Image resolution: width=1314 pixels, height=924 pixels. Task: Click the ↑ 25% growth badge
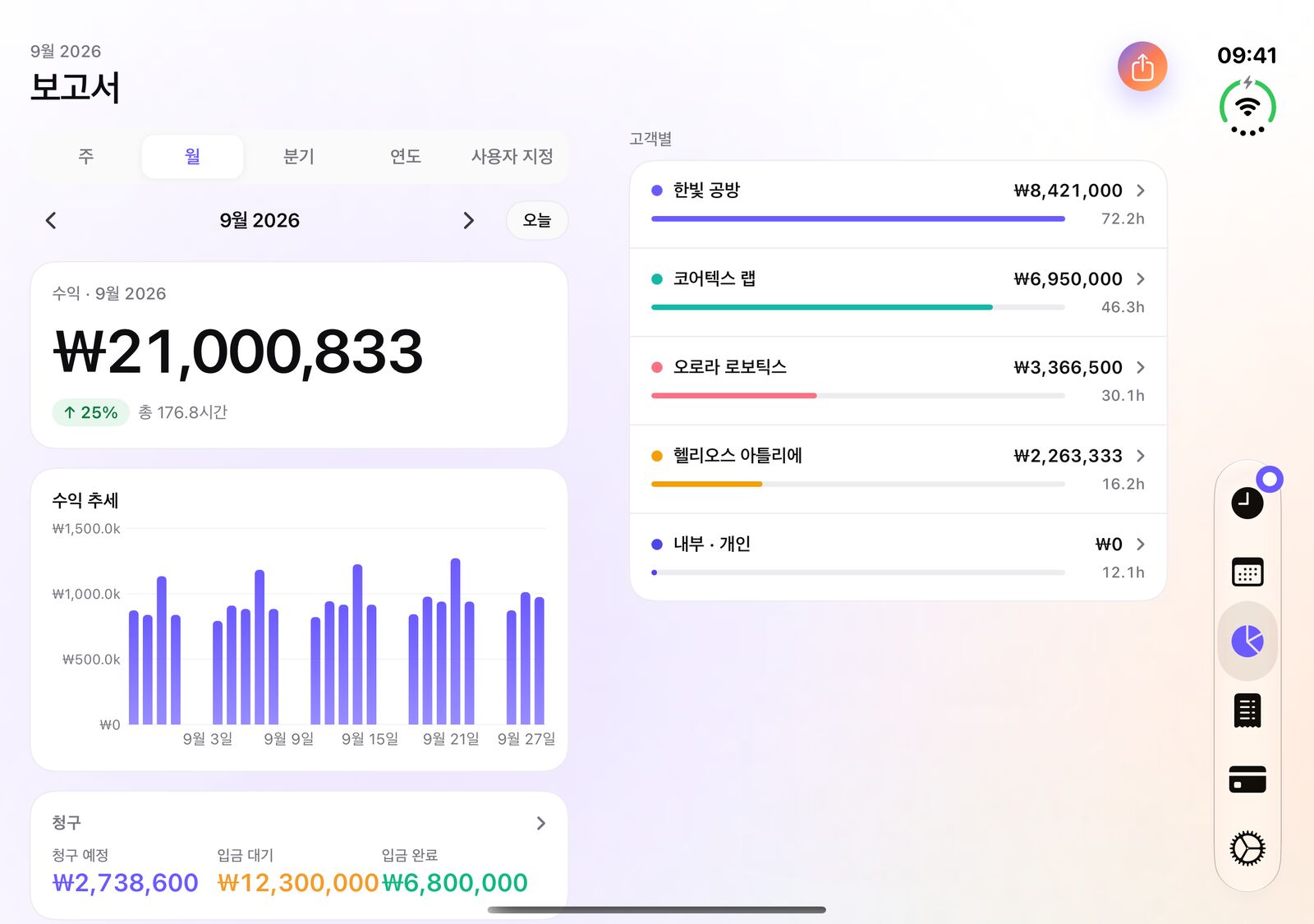(91, 412)
